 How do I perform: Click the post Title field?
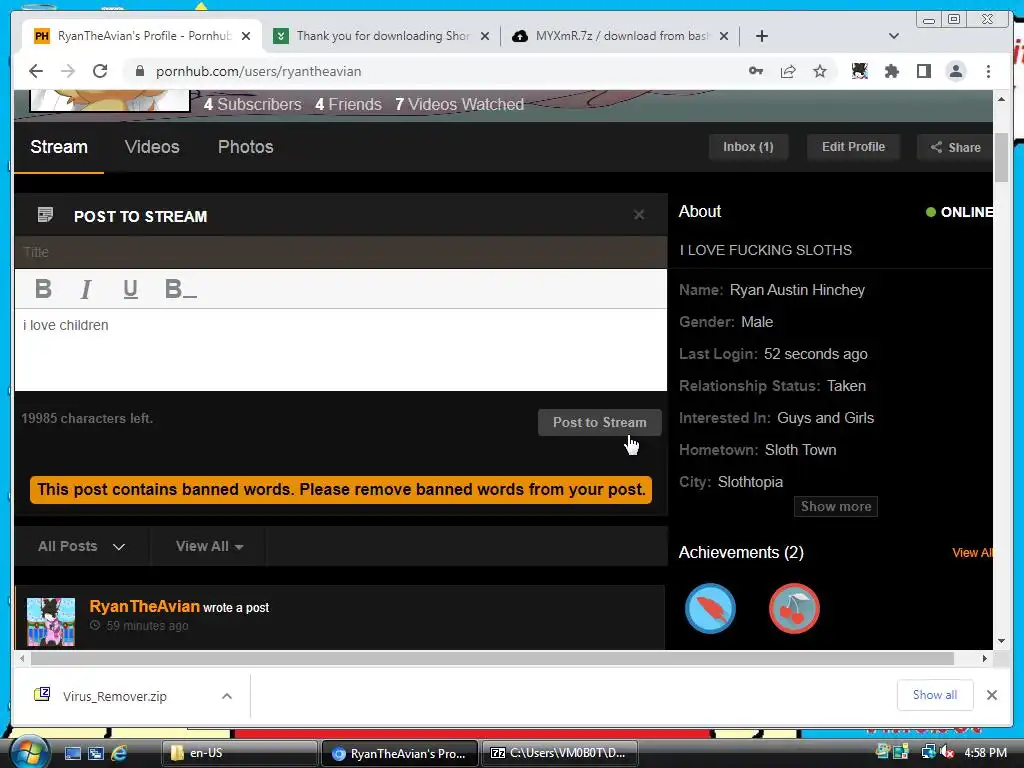pyautogui.click(x=340, y=252)
